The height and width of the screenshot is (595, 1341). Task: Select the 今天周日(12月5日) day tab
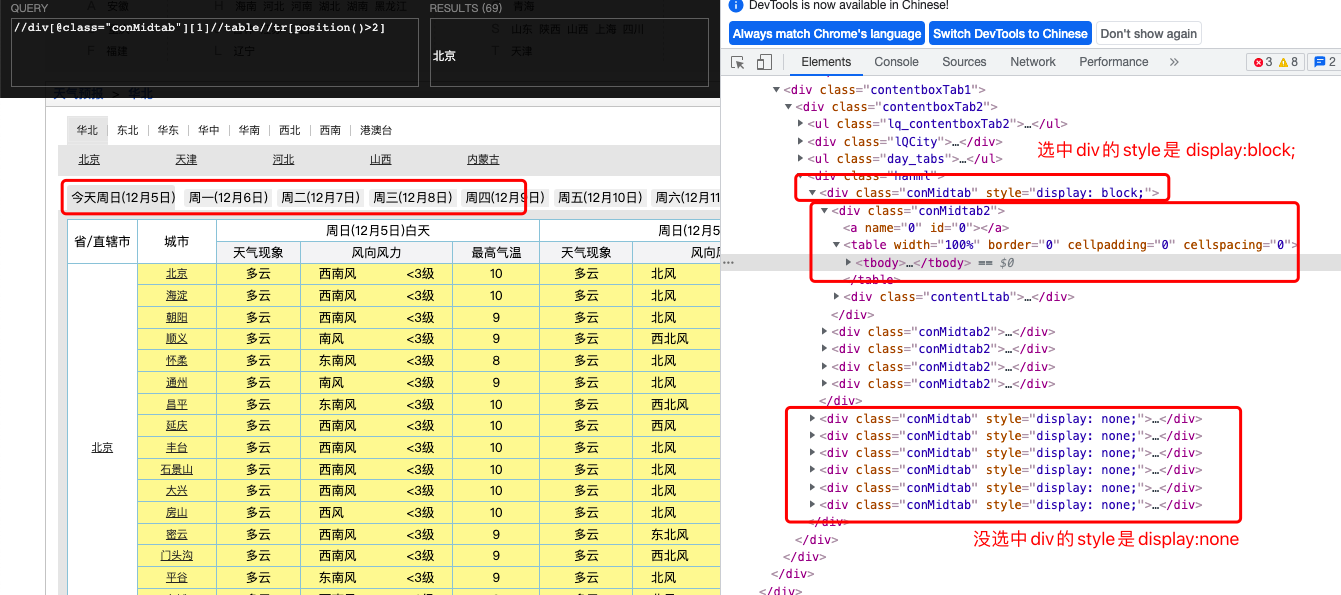[x=122, y=198]
